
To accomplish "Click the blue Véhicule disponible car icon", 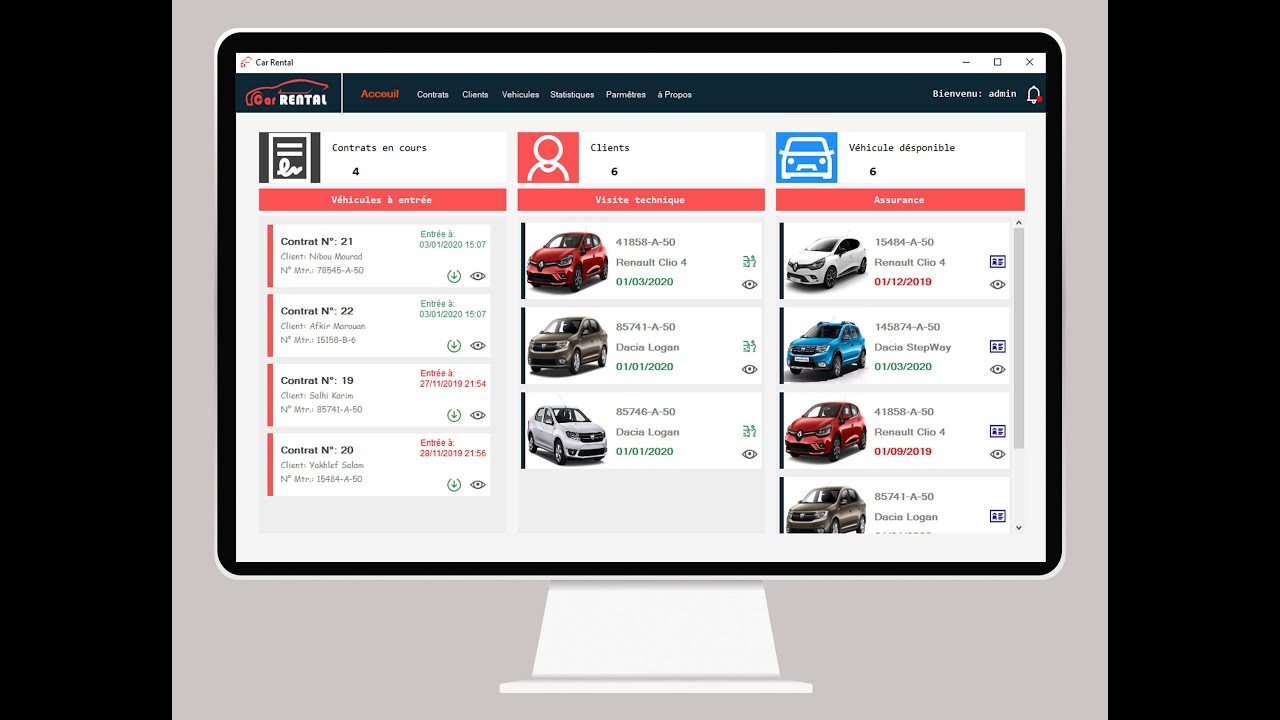I will click(807, 158).
